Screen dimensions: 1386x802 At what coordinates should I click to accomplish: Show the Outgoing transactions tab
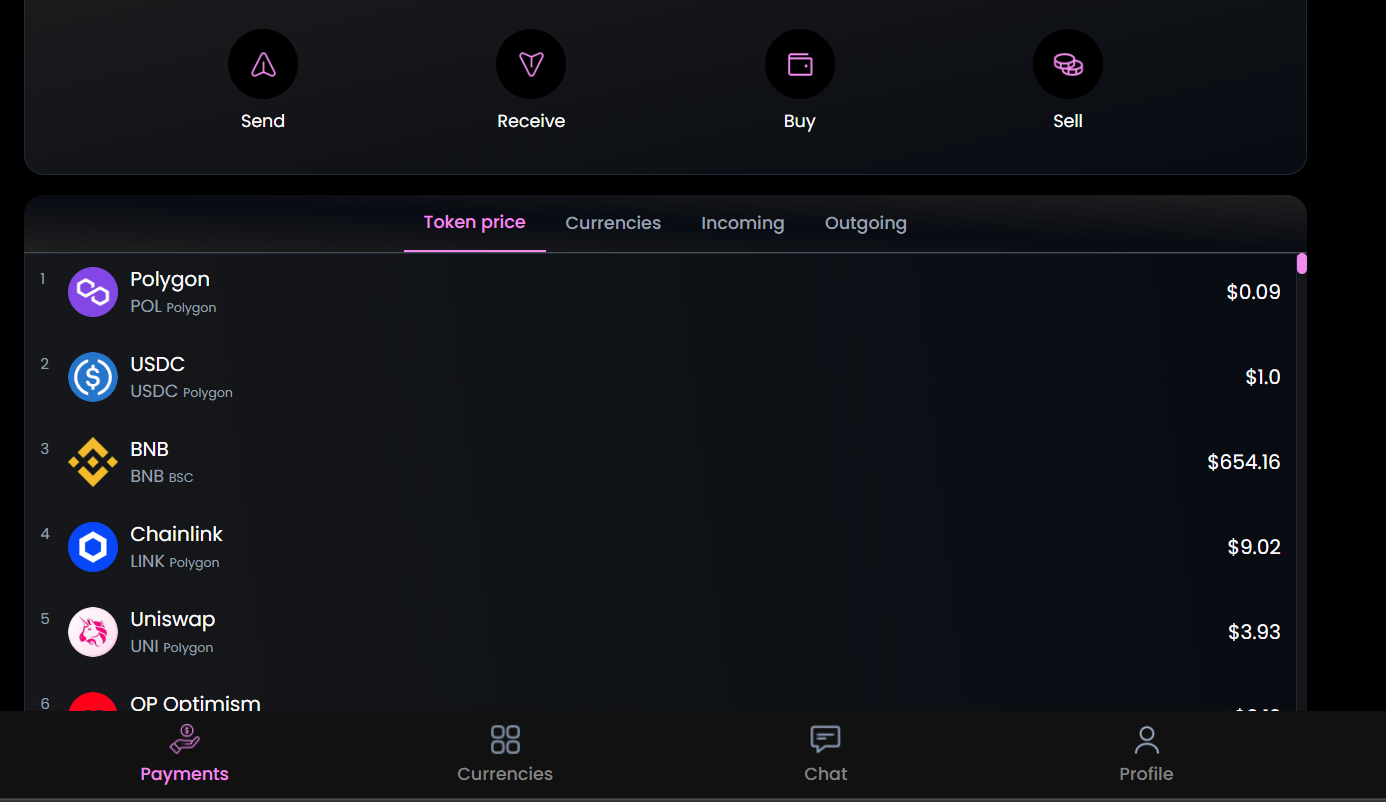865,223
